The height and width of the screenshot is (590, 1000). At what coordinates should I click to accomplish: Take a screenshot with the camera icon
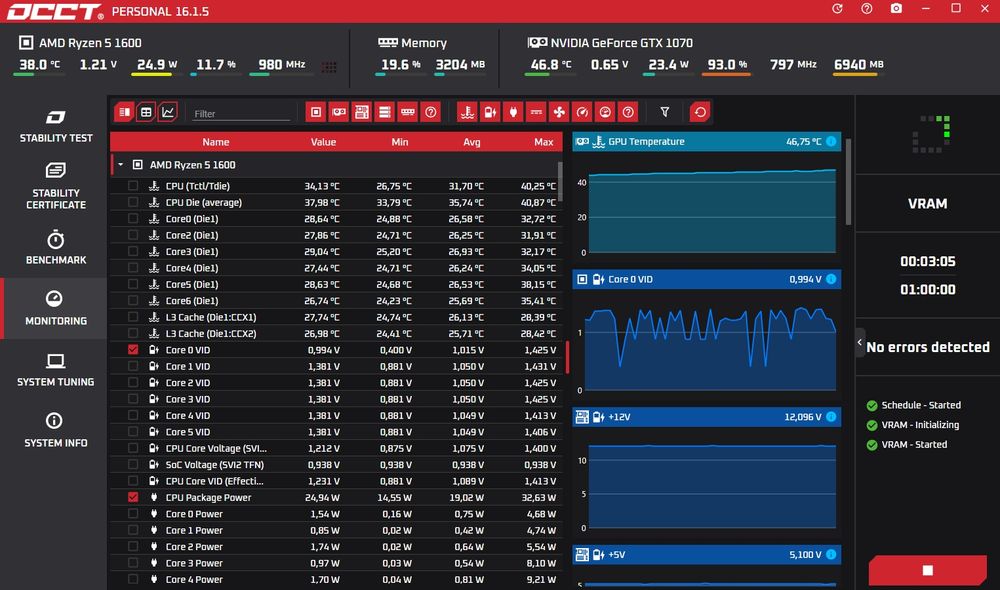[x=896, y=9]
